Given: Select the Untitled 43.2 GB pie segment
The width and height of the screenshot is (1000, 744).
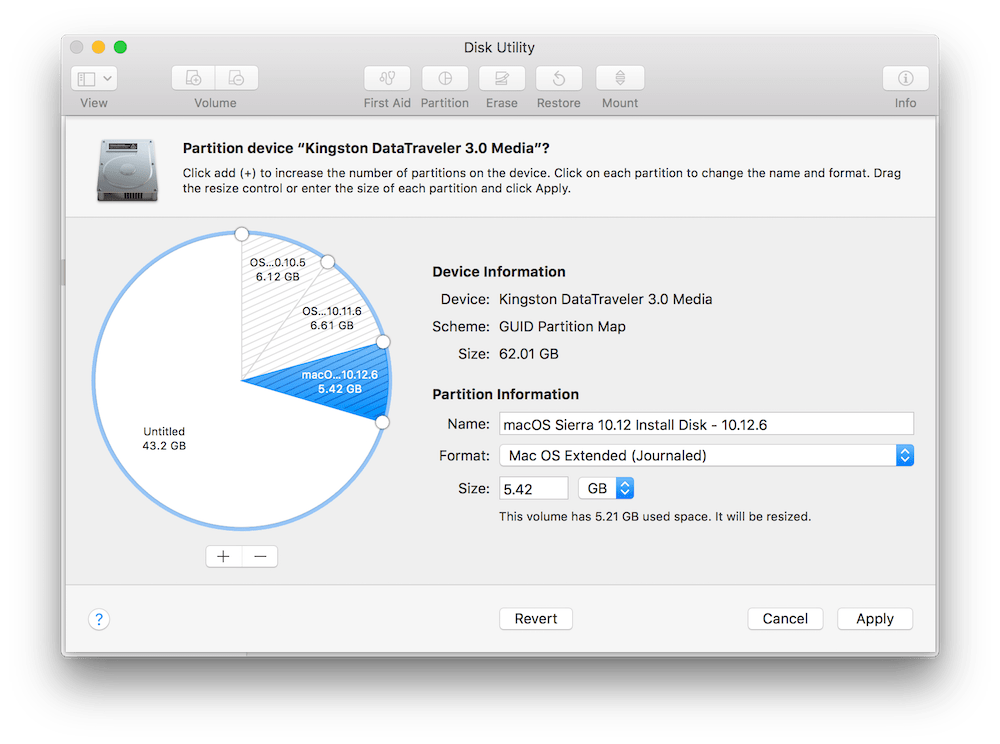Looking at the screenshot, I should tap(164, 439).
